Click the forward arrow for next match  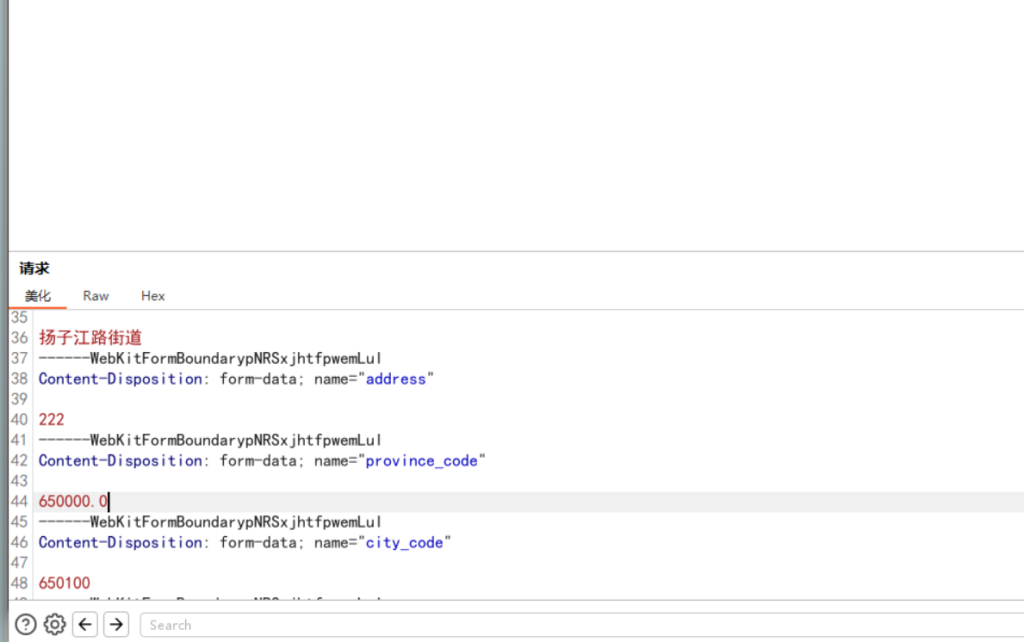pos(117,625)
